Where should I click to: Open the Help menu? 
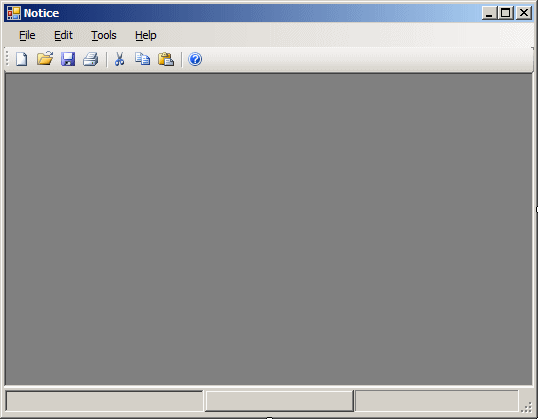coord(145,35)
